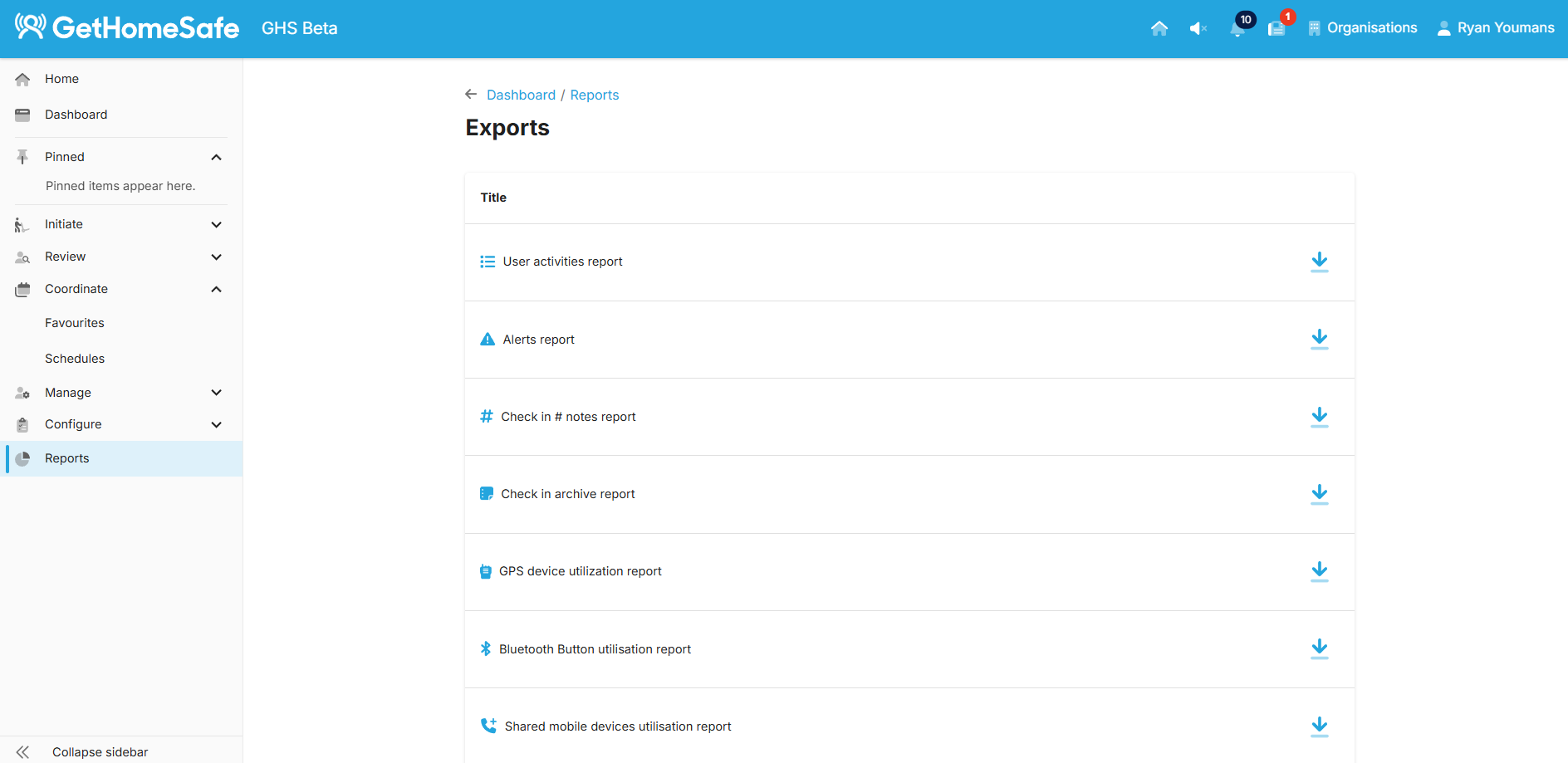
Task: Click the User activities list icon
Action: pos(488,262)
